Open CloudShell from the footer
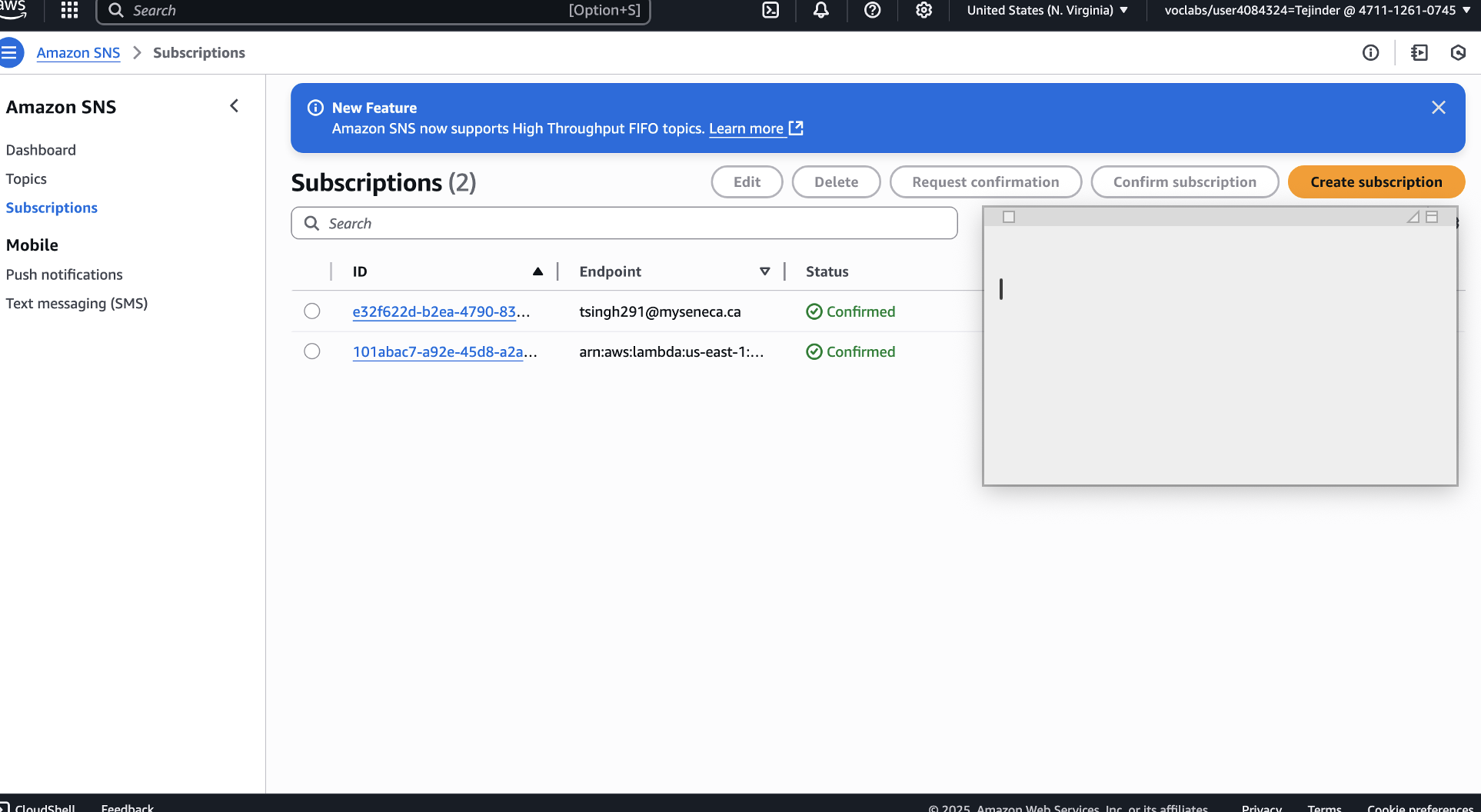This screenshot has width=1481, height=812. pyautogui.click(x=38, y=807)
